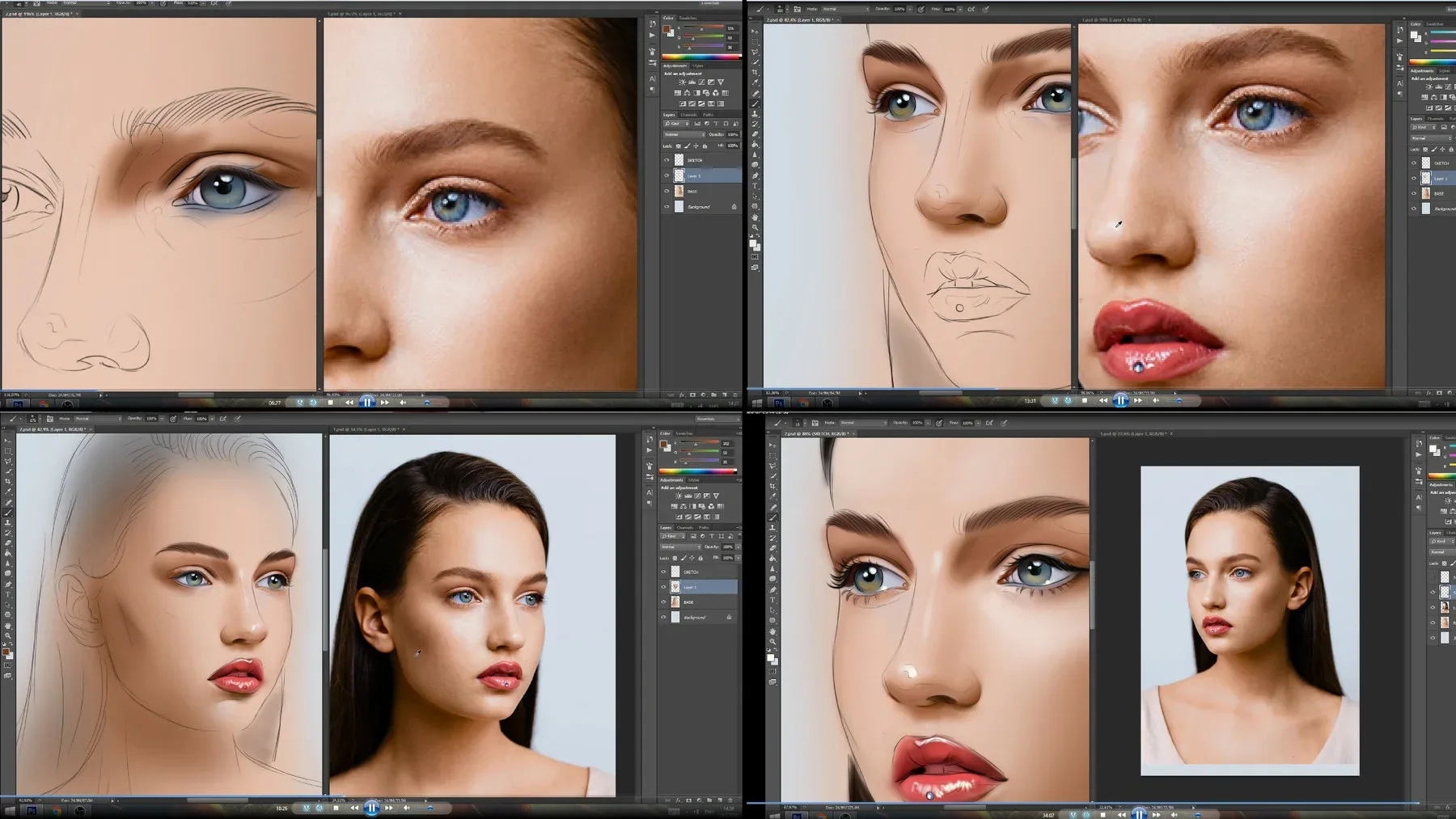Screen dimensions: 1456x819
Task: Open Photoshop from the 18:26 frame taskbar
Action: (x=32, y=811)
